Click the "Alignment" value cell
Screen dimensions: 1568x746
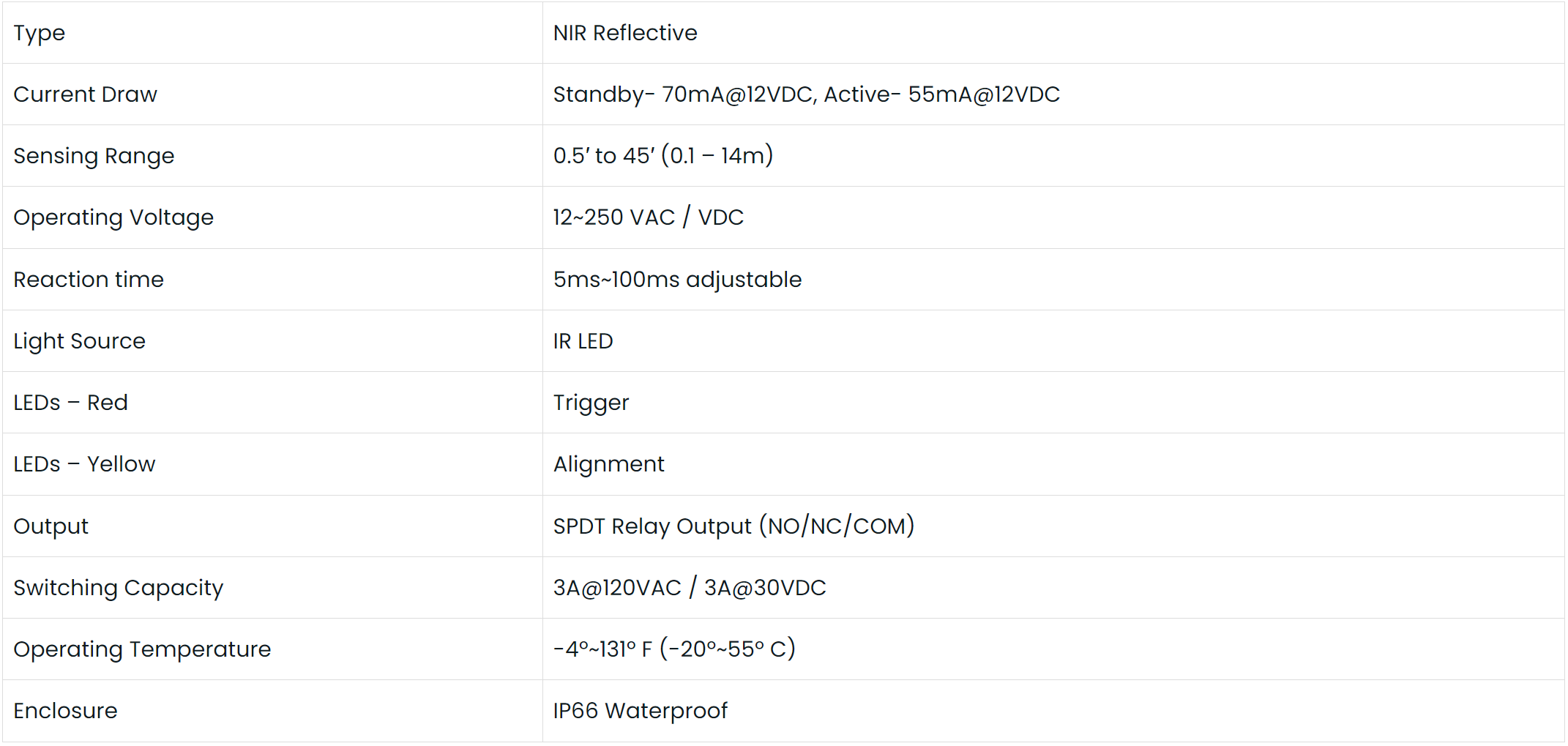point(608,464)
